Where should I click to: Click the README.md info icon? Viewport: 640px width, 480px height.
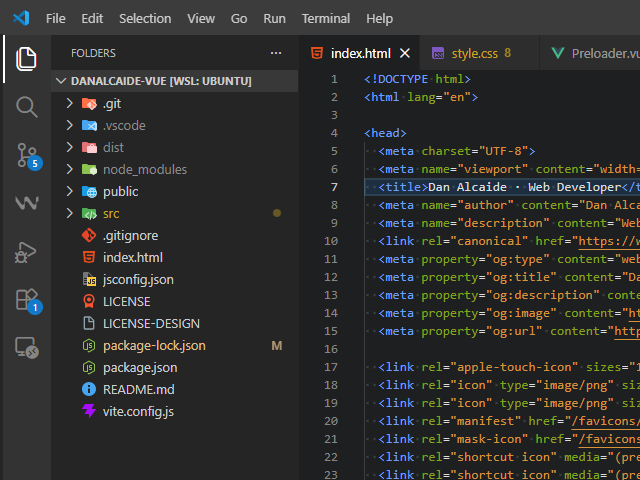[89, 389]
